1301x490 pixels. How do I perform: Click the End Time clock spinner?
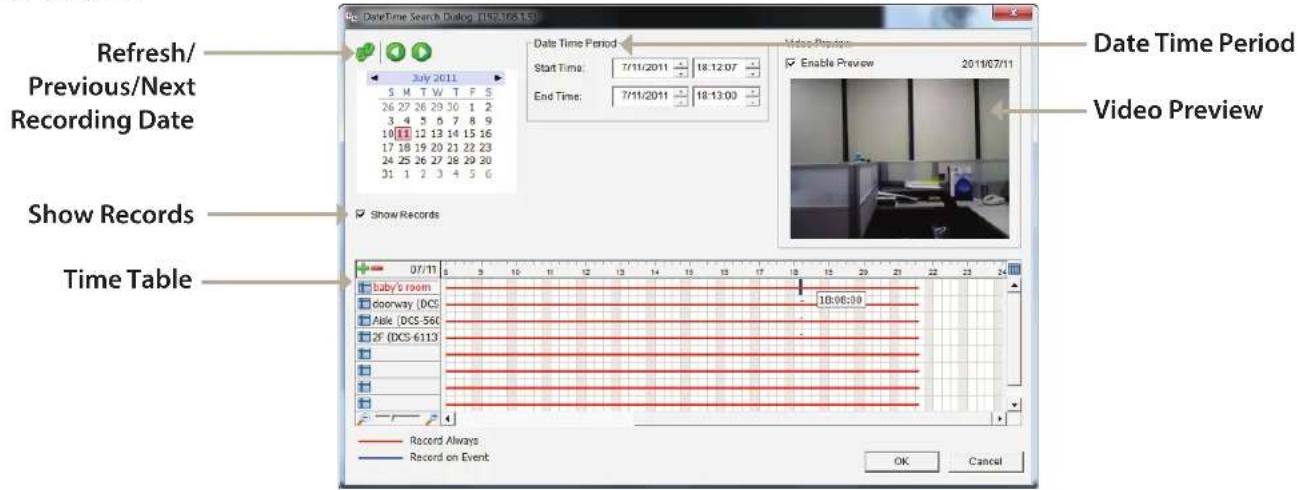click(752, 97)
